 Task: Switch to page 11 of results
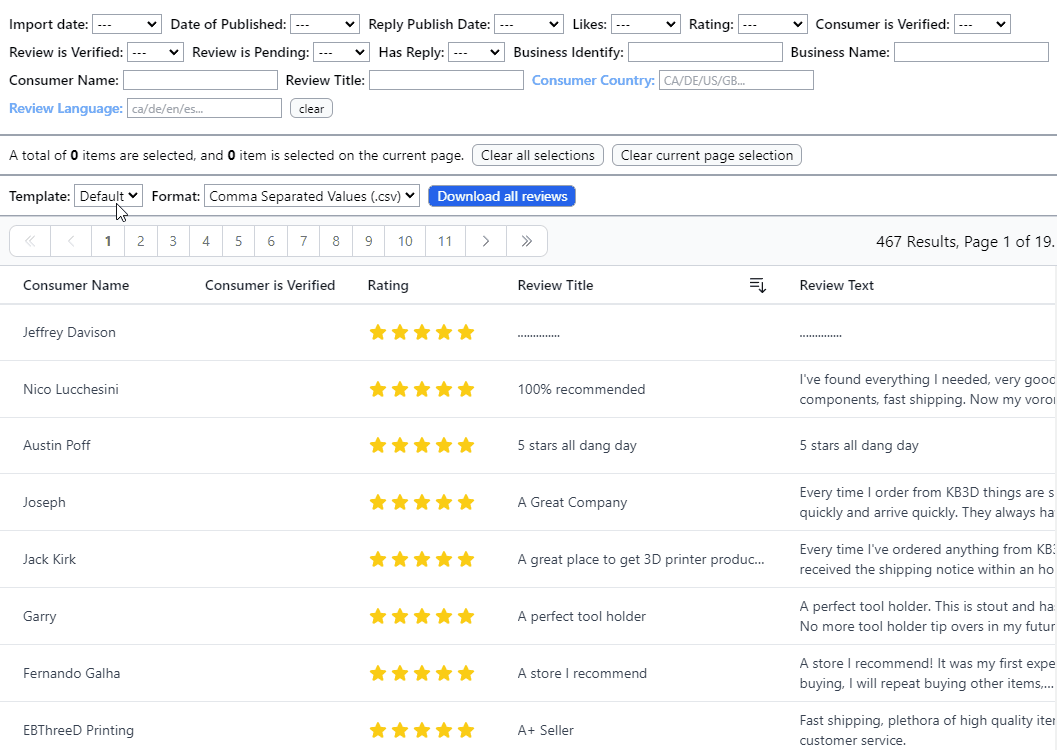coord(445,241)
